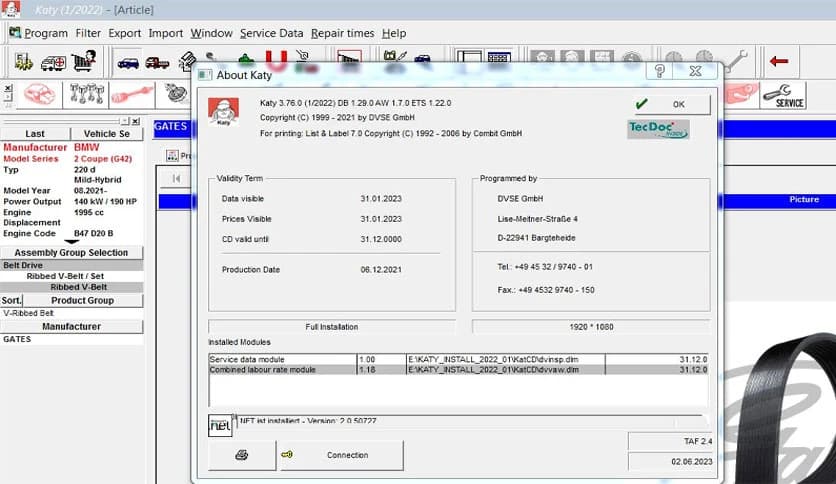Click the red back arrow icon
Image resolution: width=836 pixels, height=484 pixels.
[x=778, y=62]
